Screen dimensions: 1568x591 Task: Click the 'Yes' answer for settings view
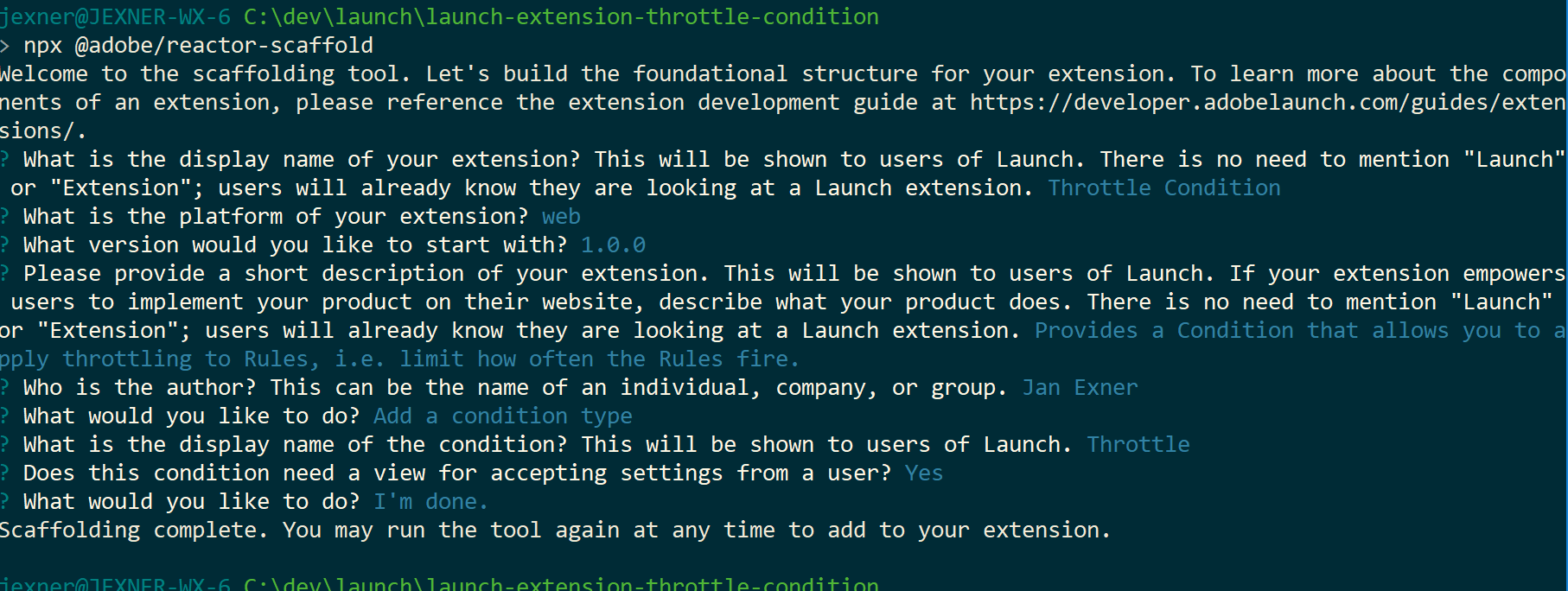pos(923,473)
